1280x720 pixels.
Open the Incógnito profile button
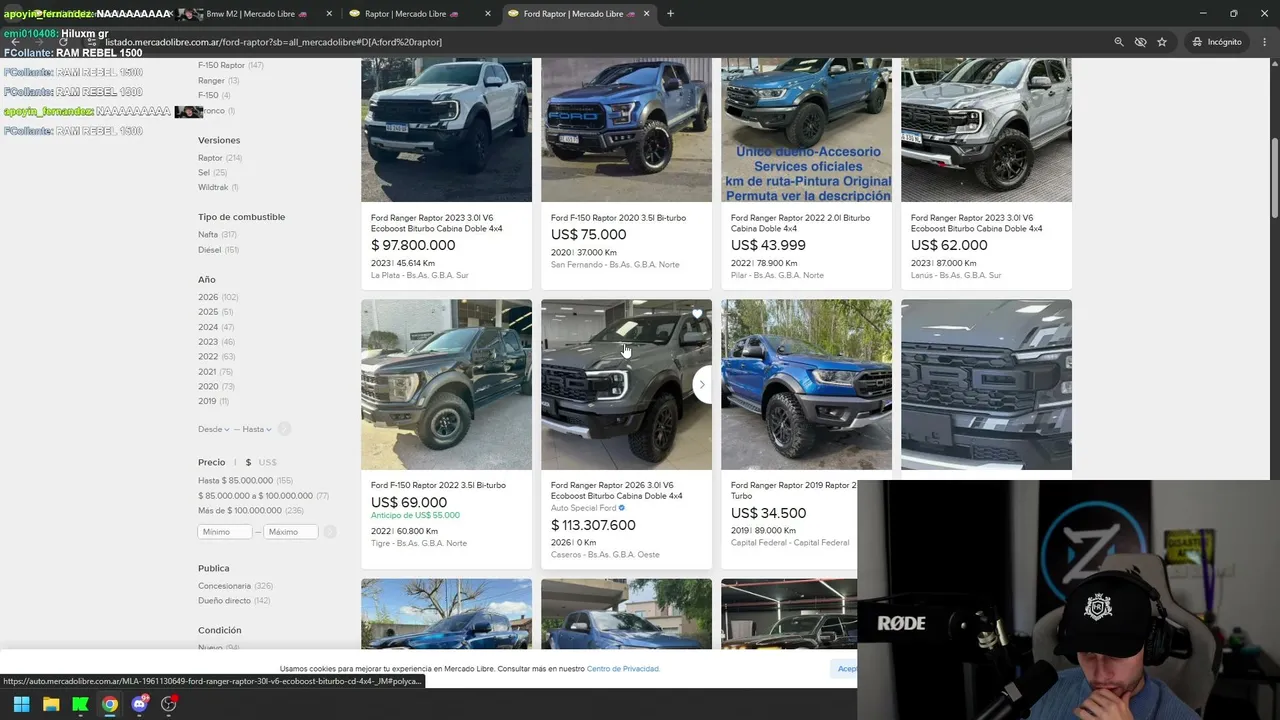(x=1216, y=42)
